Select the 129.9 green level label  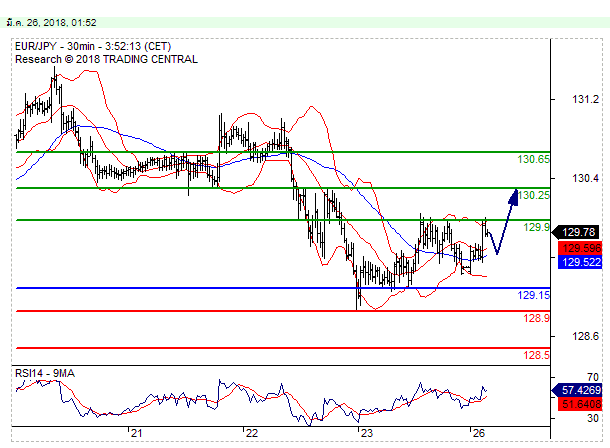[536, 227]
